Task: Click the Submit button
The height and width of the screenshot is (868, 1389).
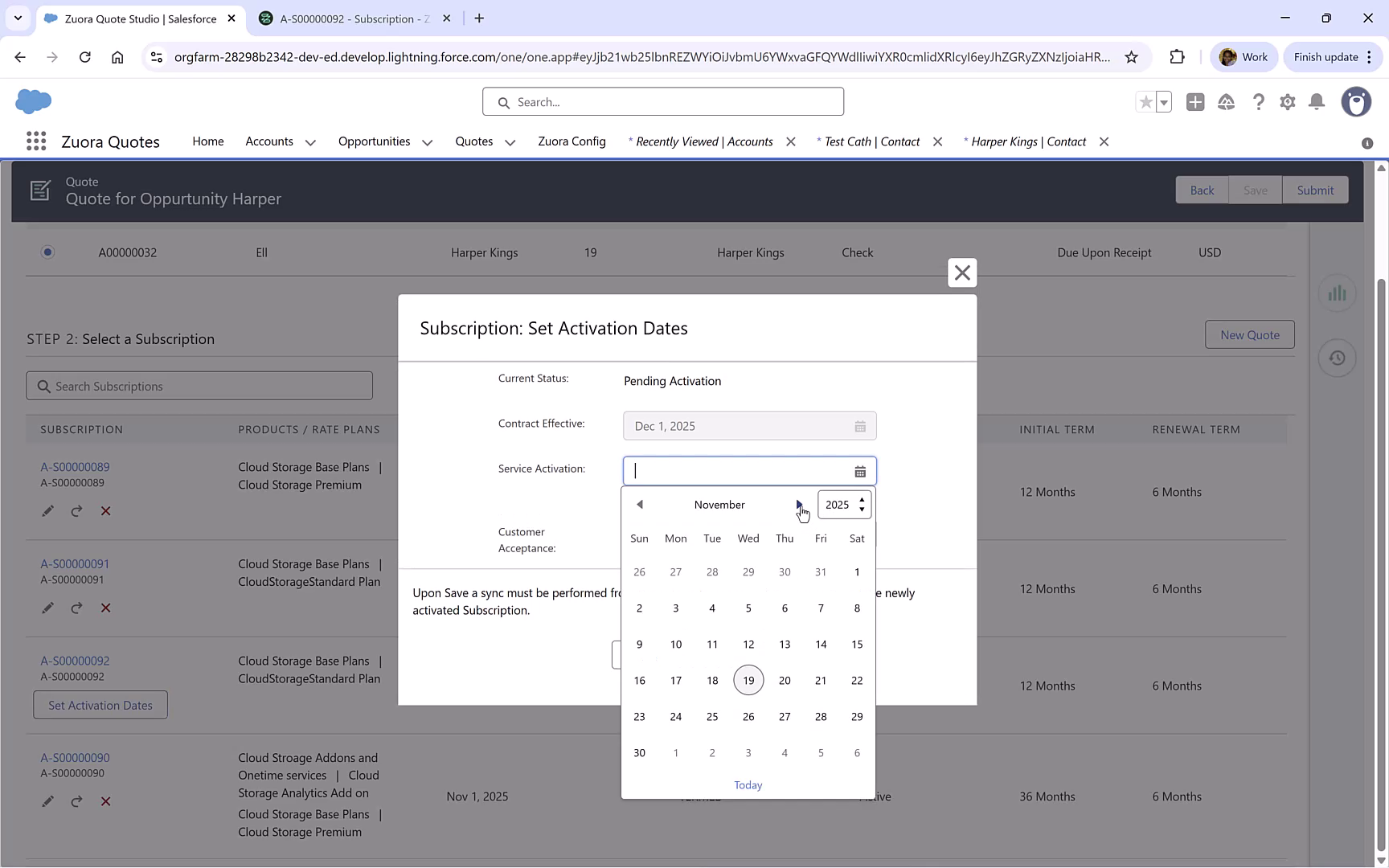Action: tap(1315, 190)
